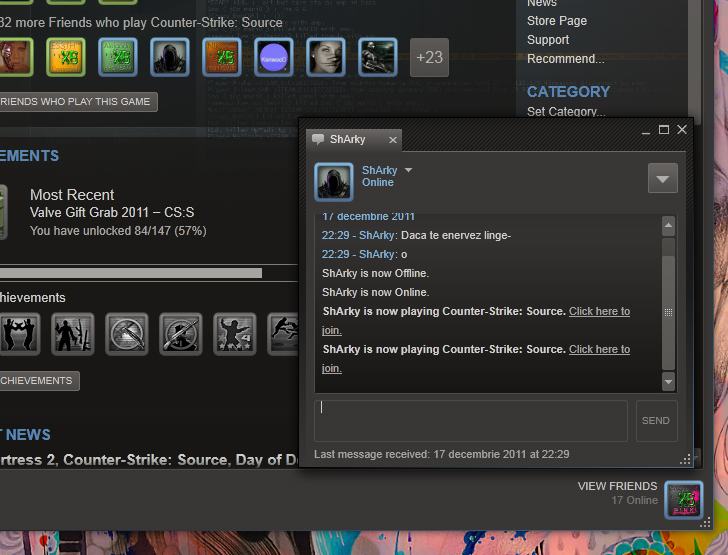Click the speech bubble icon on chat tab
This screenshot has height=555, width=728.
pyautogui.click(x=318, y=139)
